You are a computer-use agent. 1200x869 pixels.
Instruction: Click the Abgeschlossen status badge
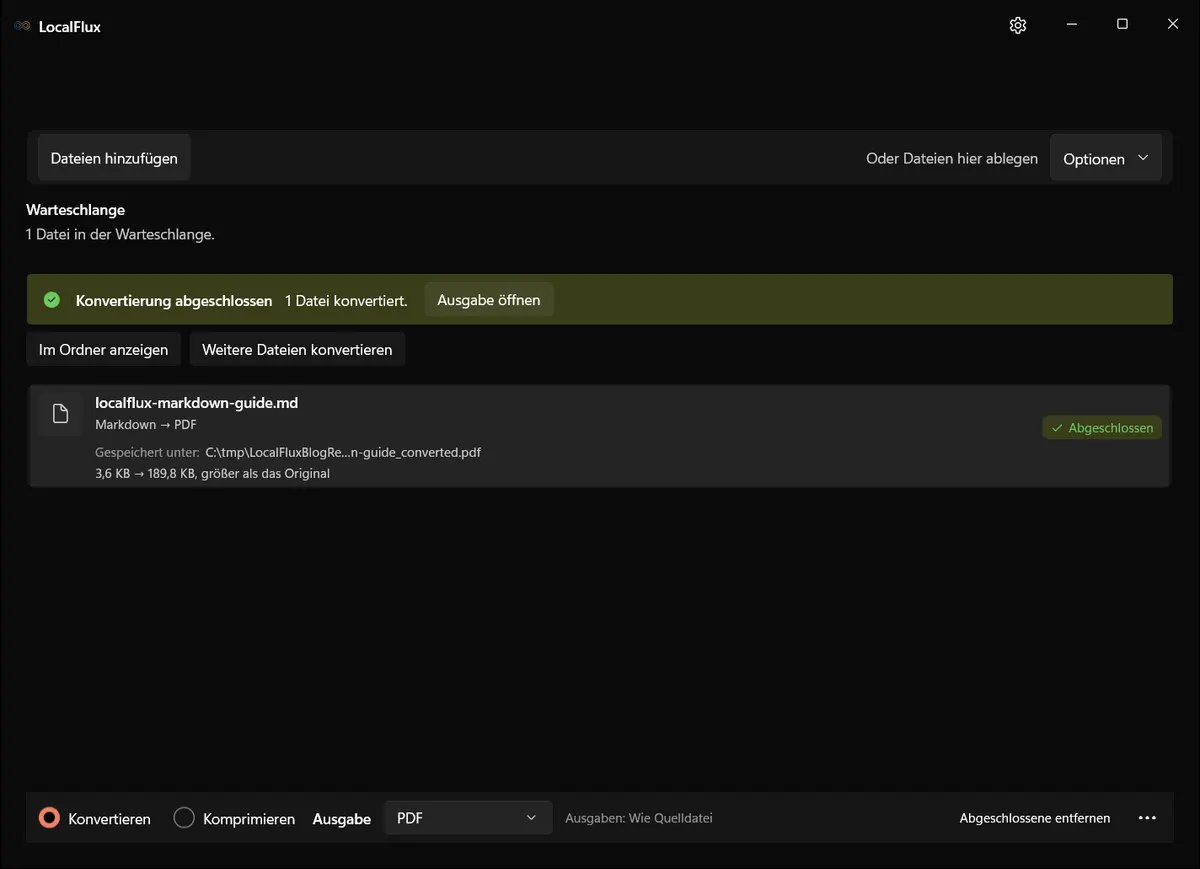point(1102,428)
